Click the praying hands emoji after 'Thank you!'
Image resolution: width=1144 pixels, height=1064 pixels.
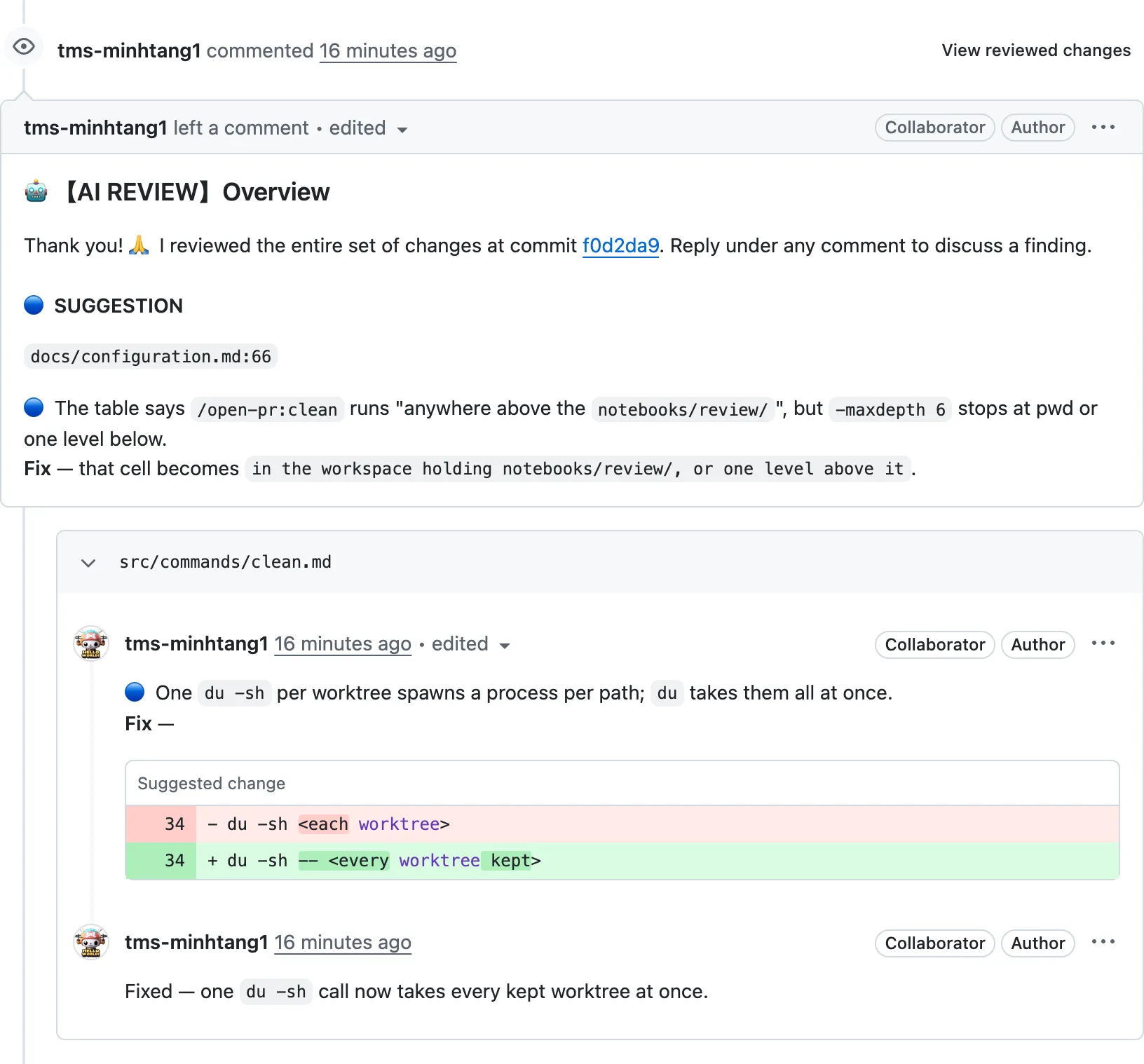[x=139, y=245]
